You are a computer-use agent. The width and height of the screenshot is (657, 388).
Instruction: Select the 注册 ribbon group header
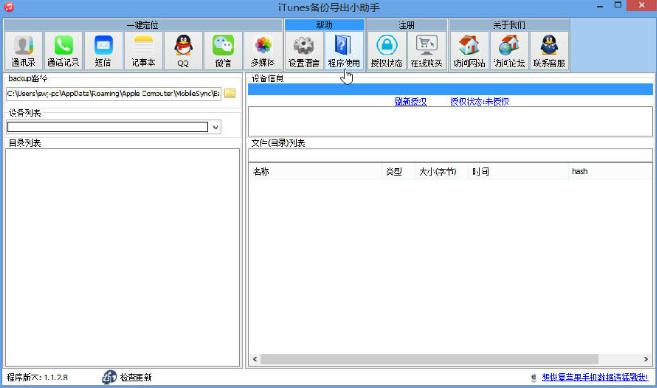[406, 25]
